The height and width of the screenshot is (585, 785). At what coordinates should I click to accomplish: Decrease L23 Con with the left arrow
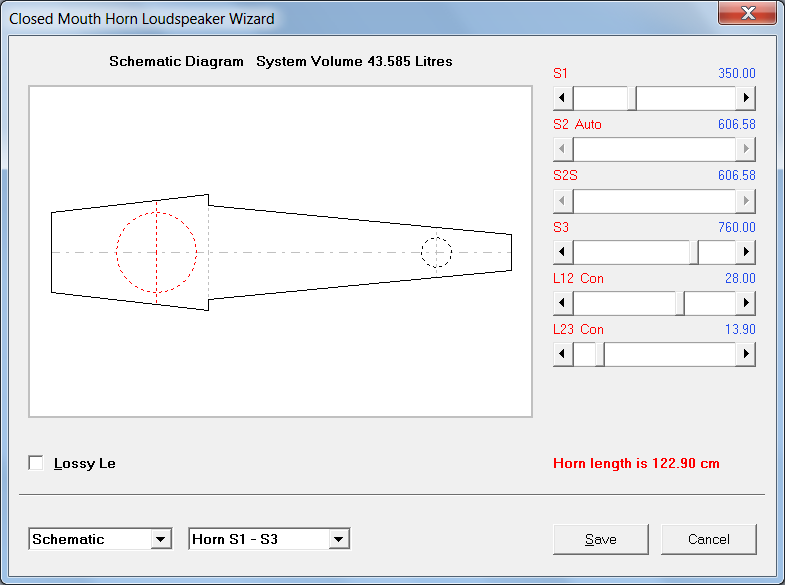(563, 354)
